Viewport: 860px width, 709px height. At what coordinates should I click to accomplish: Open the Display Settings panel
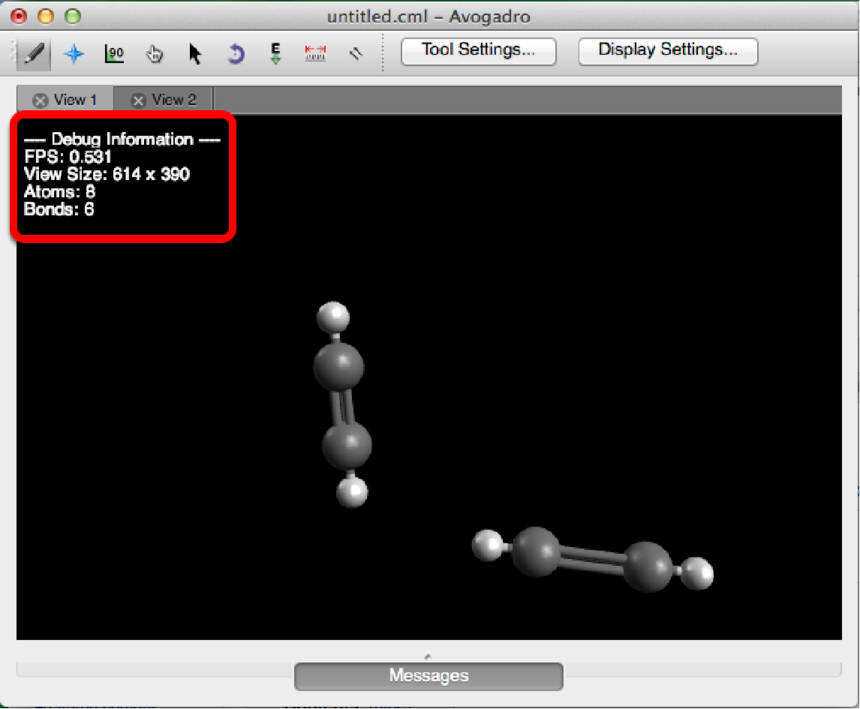coord(668,50)
